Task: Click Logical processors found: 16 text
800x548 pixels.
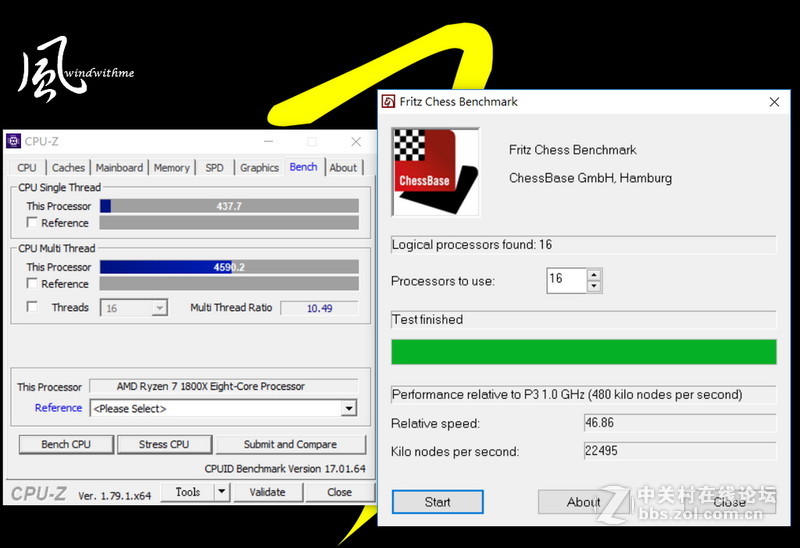Action: [472, 245]
